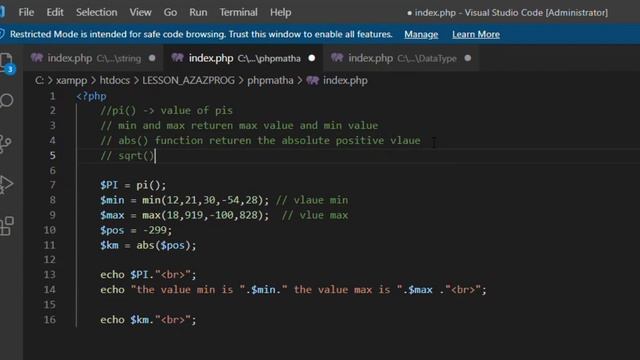
Task: Click the PHP icon on DataType tab
Action: [337, 58]
